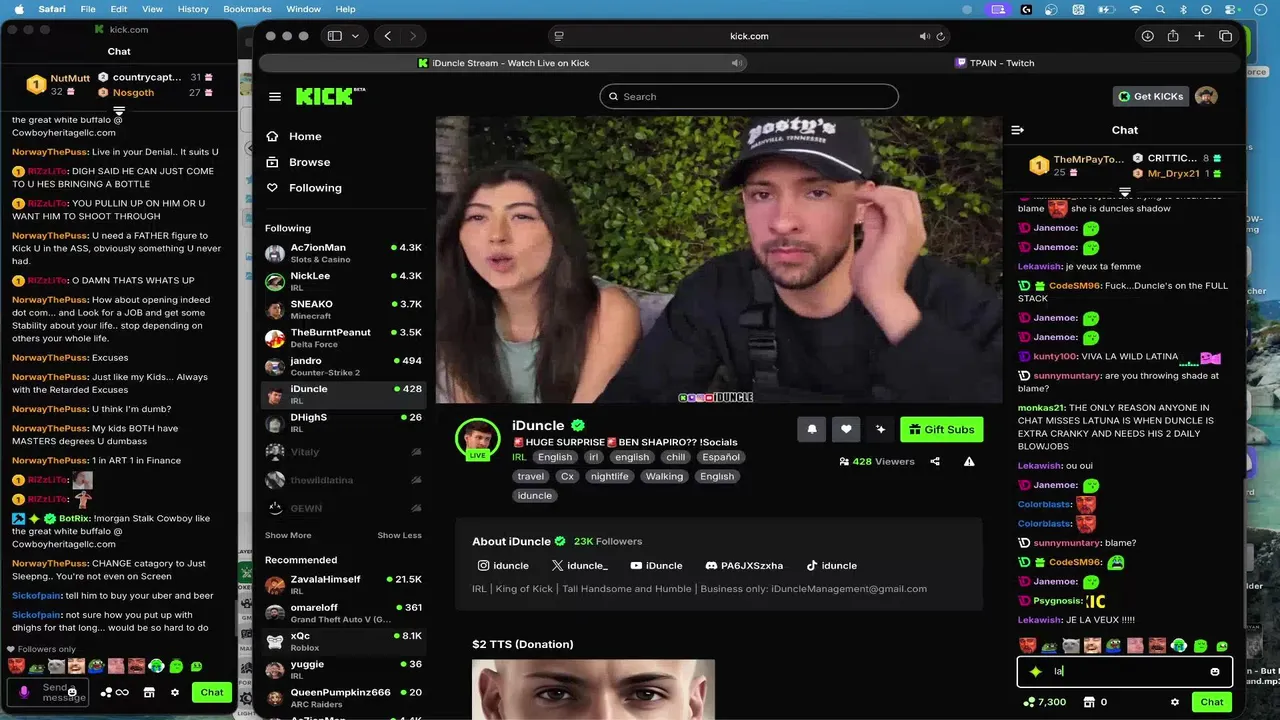Reload the kick.com page

(x=941, y=36)
